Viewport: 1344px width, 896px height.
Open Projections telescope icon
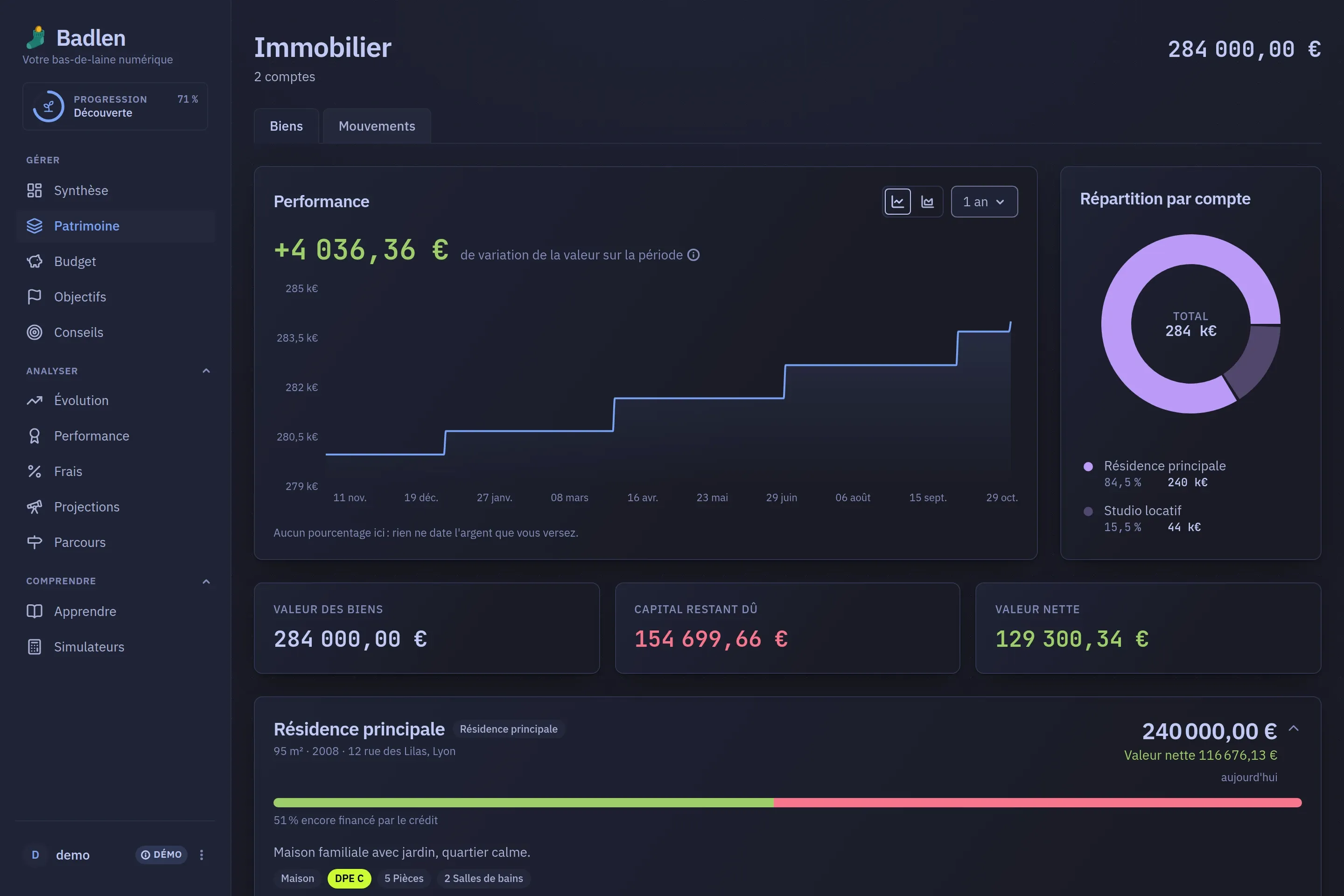click(x=34, y=507)
